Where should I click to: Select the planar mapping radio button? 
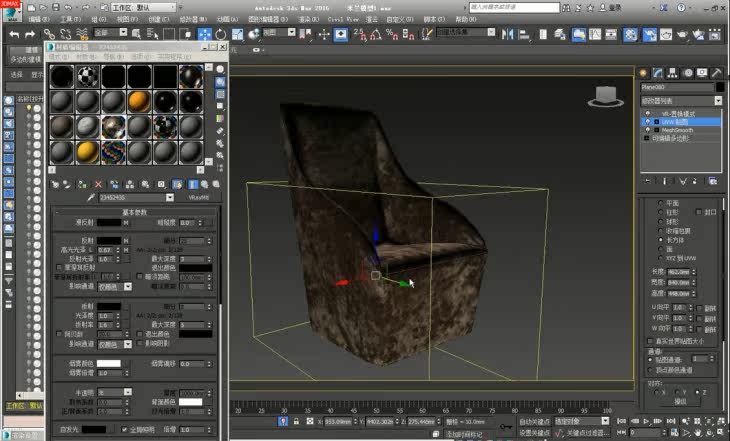[x=661, y=203]
